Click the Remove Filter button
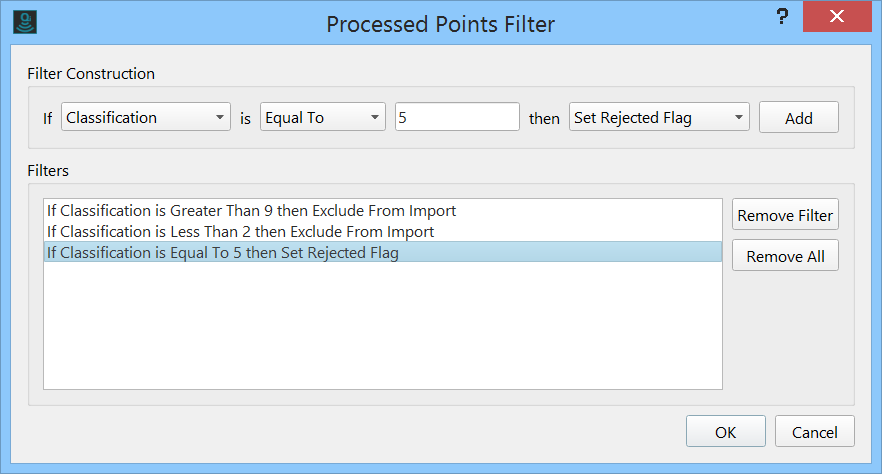Screen dimensions: 882x474 [785, 216]
